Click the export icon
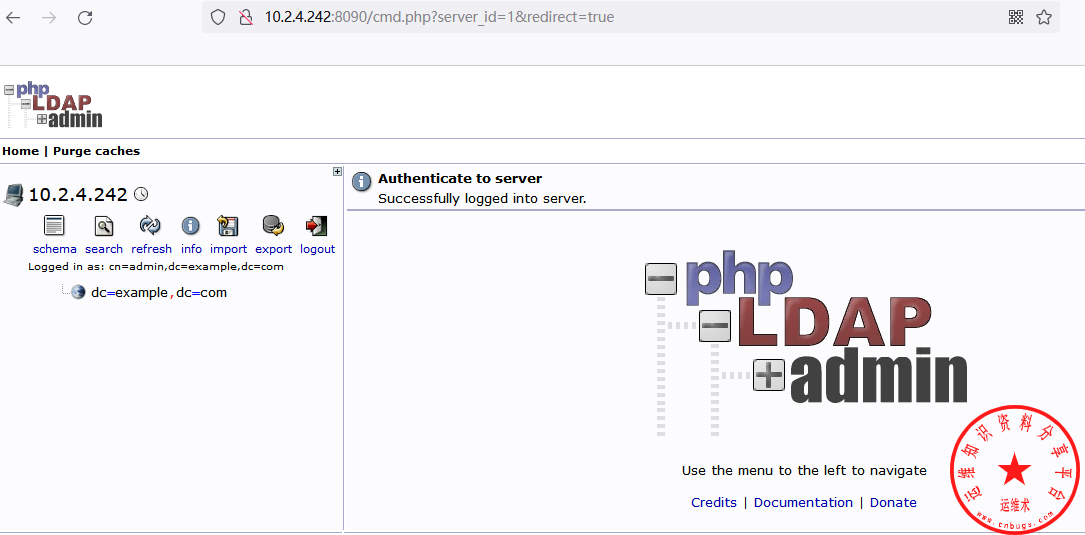The width and height of the screenshot is (1085, 535). 272,226
